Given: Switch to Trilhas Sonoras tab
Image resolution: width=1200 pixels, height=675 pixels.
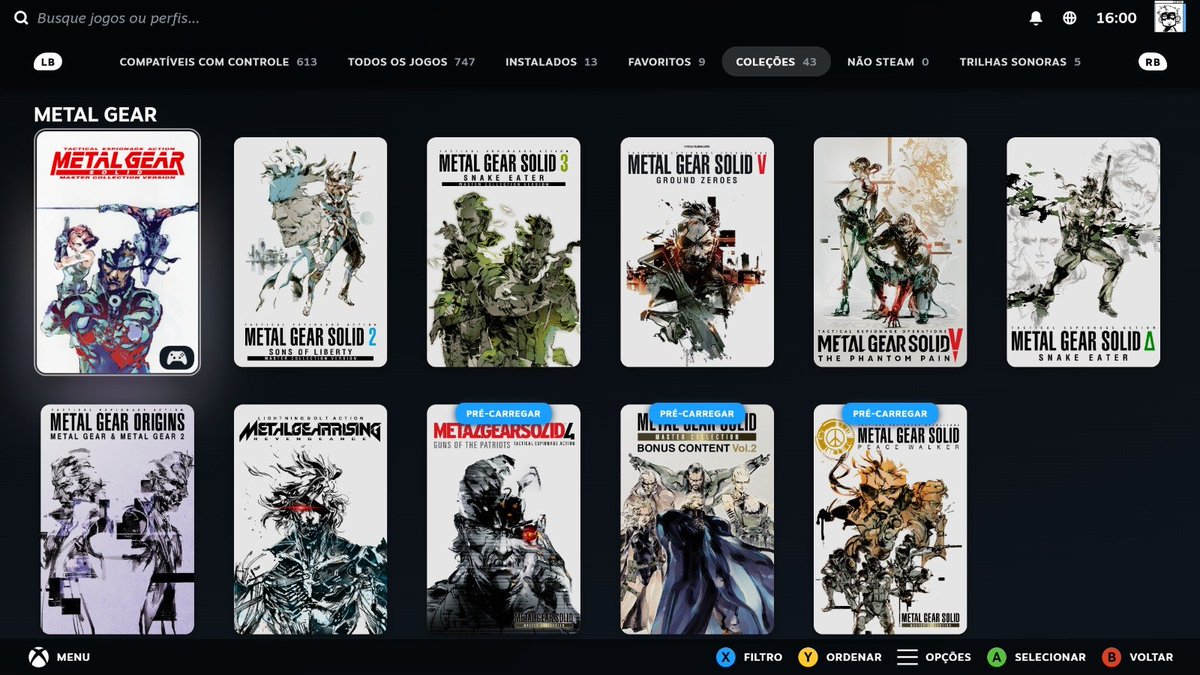Looking at the screenshot, I should click(x=1020, y=62).
